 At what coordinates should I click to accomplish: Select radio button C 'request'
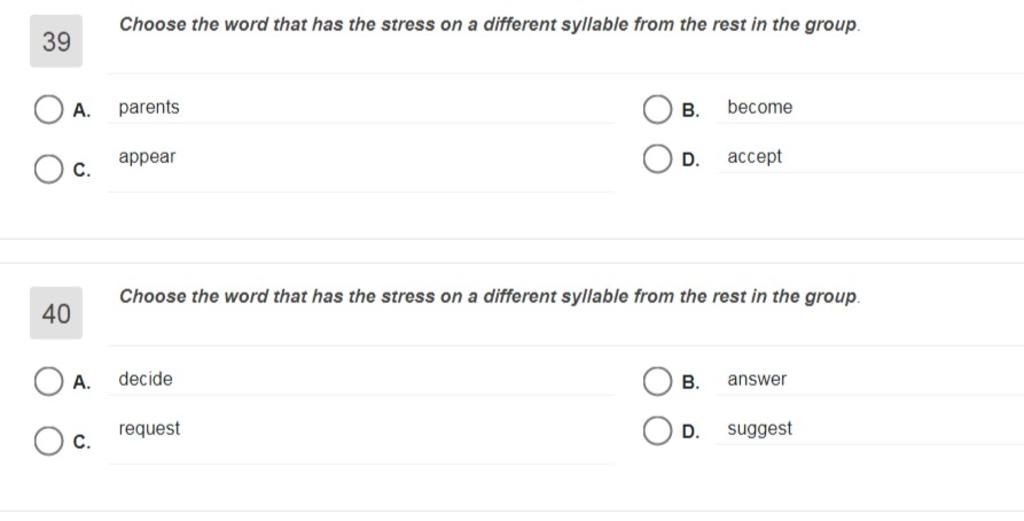coord(48,441)
